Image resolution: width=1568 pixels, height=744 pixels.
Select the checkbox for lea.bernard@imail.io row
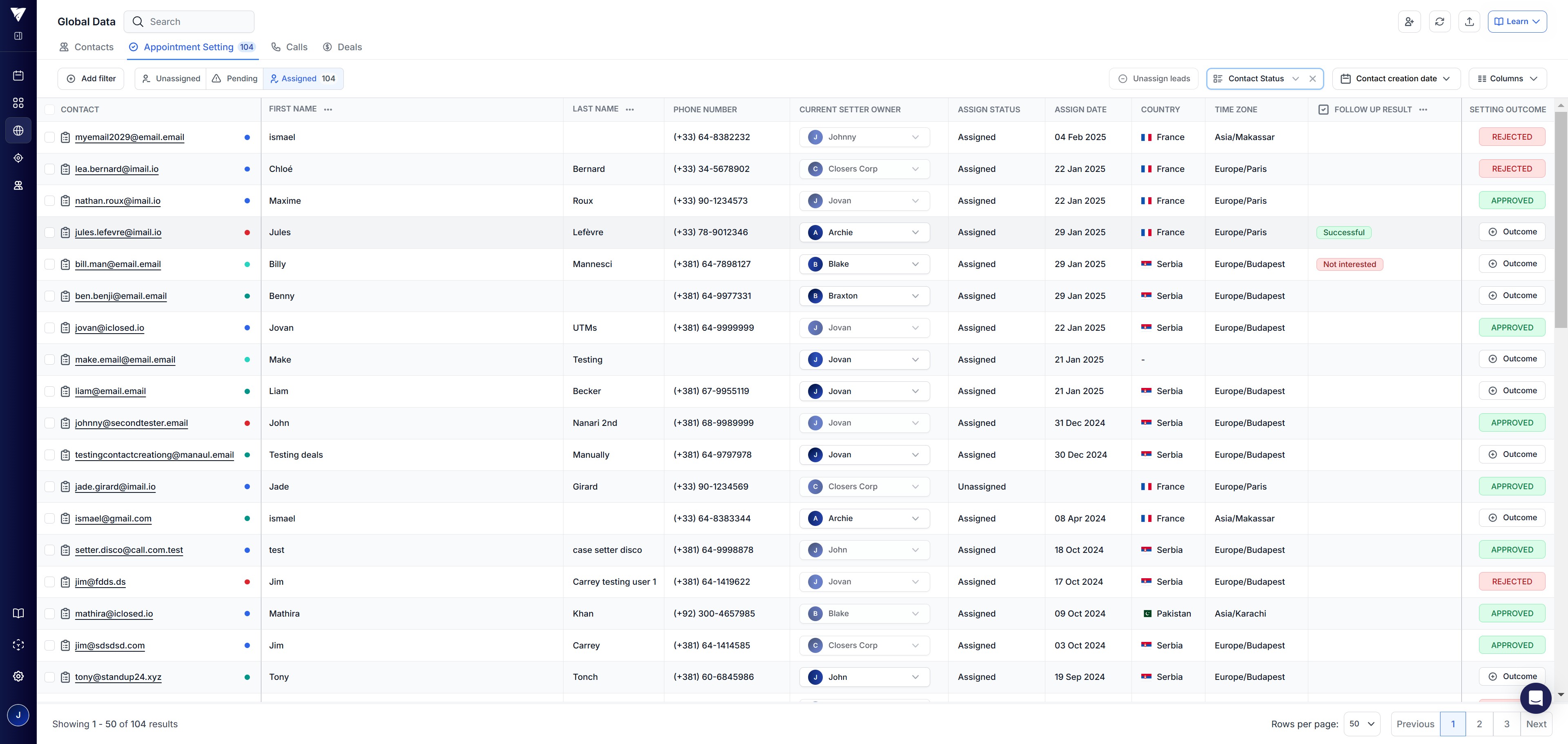(50, 169)
